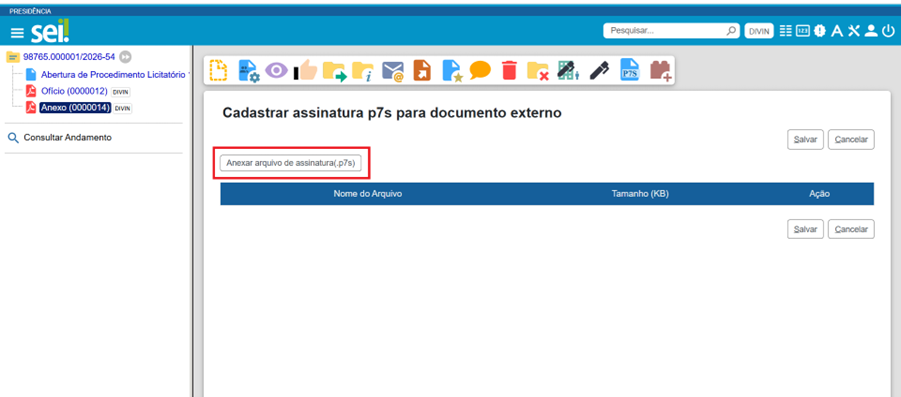Click the dashed yellow document icon
Screen dimensions: 901x397
coord(218,71)
